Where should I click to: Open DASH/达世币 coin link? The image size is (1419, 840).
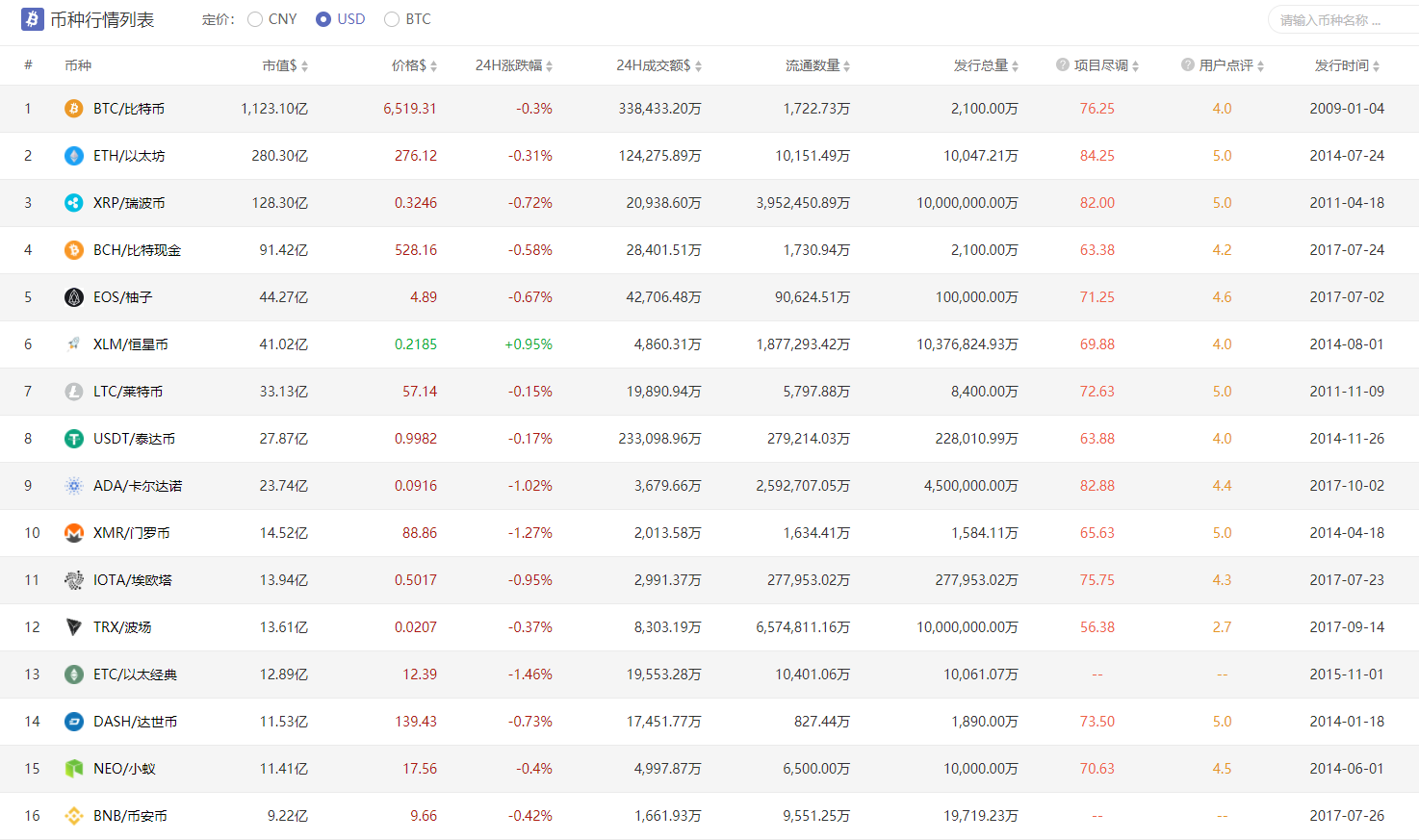click(135, 722)
